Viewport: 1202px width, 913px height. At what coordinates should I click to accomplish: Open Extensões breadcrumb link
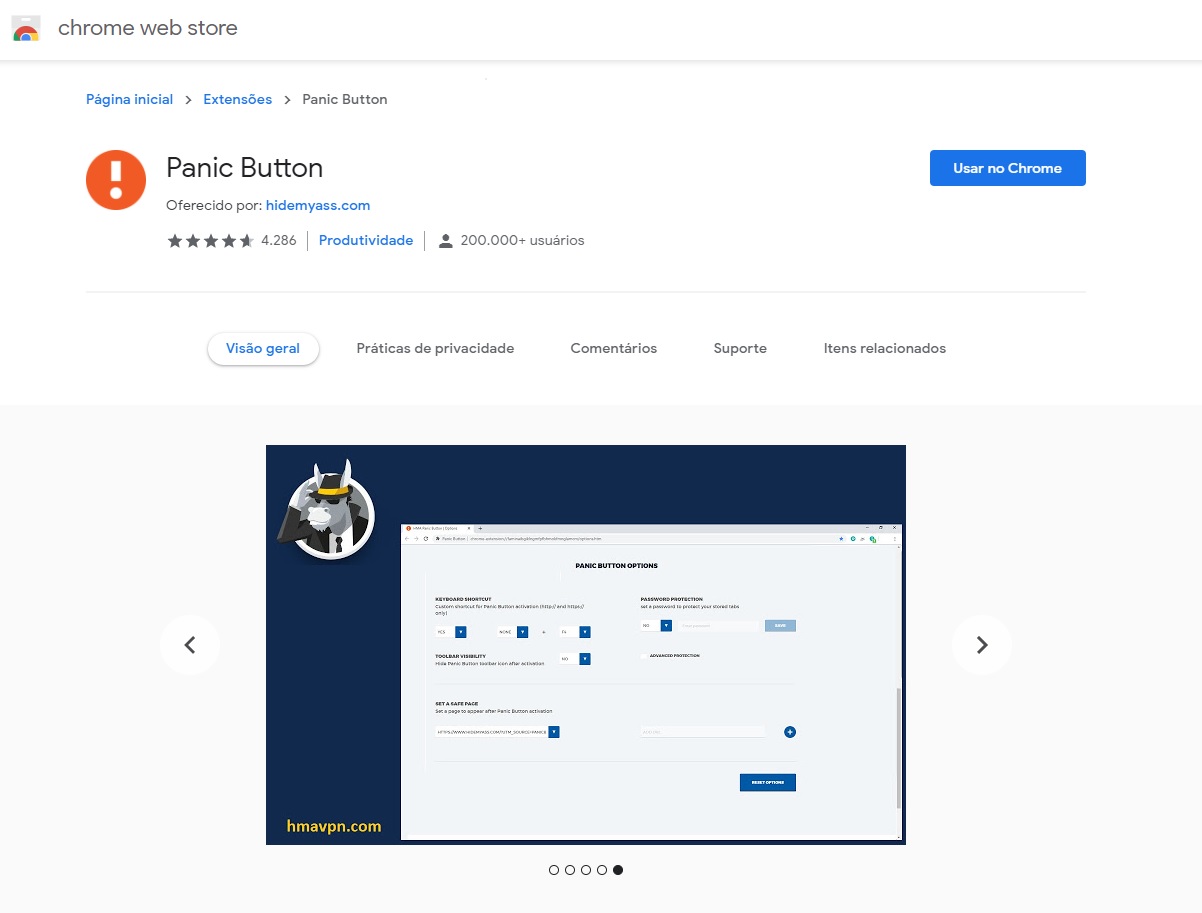tap(238, 99)
